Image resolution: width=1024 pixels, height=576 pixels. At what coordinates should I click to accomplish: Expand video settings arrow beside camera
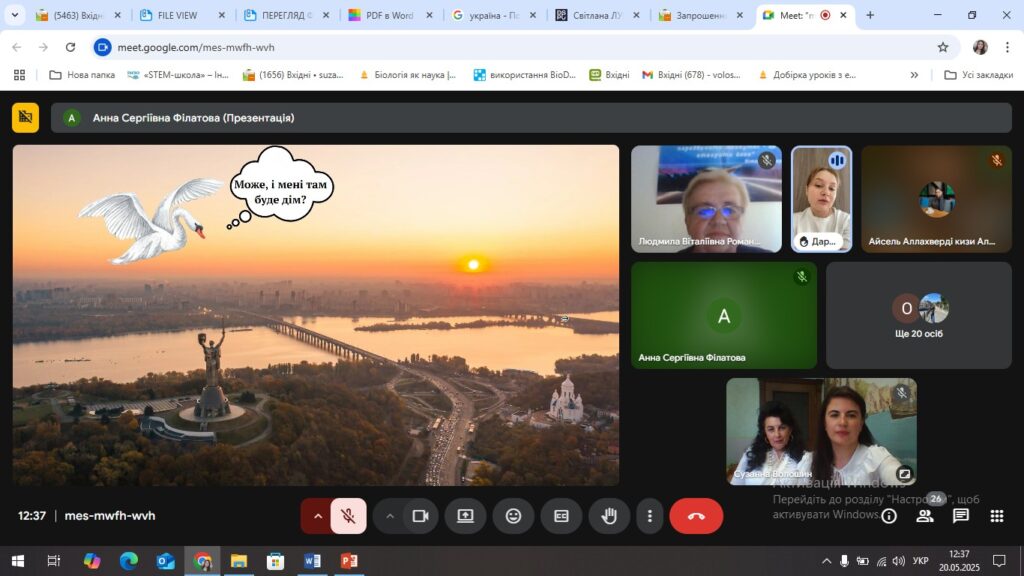point(390,516)
